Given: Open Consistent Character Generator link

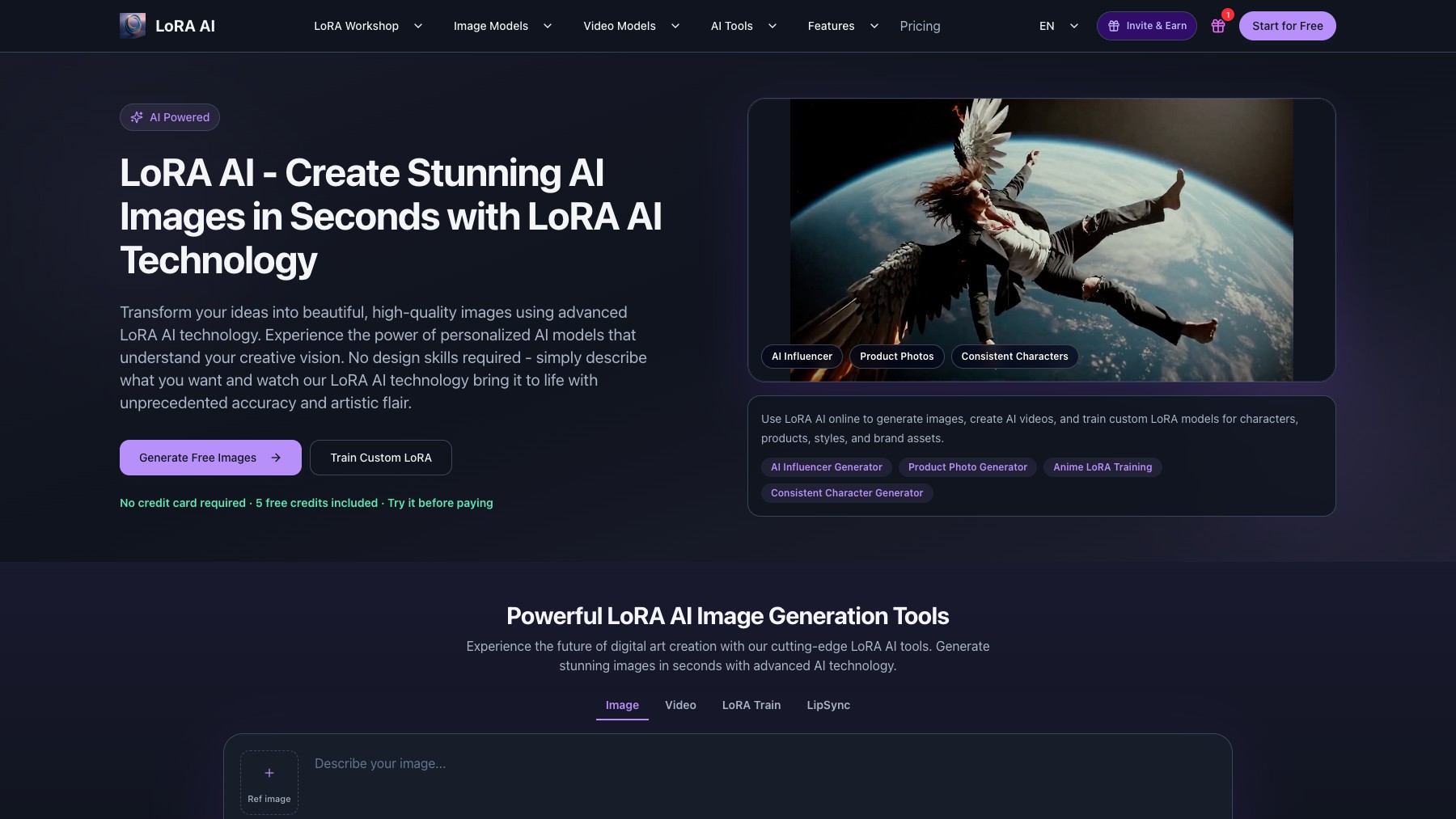Looking at the screenshot, I should coord(847,493).
